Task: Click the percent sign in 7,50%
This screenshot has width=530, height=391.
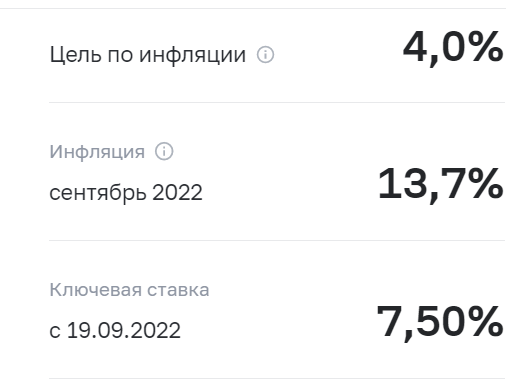Action: click(486, 321)
